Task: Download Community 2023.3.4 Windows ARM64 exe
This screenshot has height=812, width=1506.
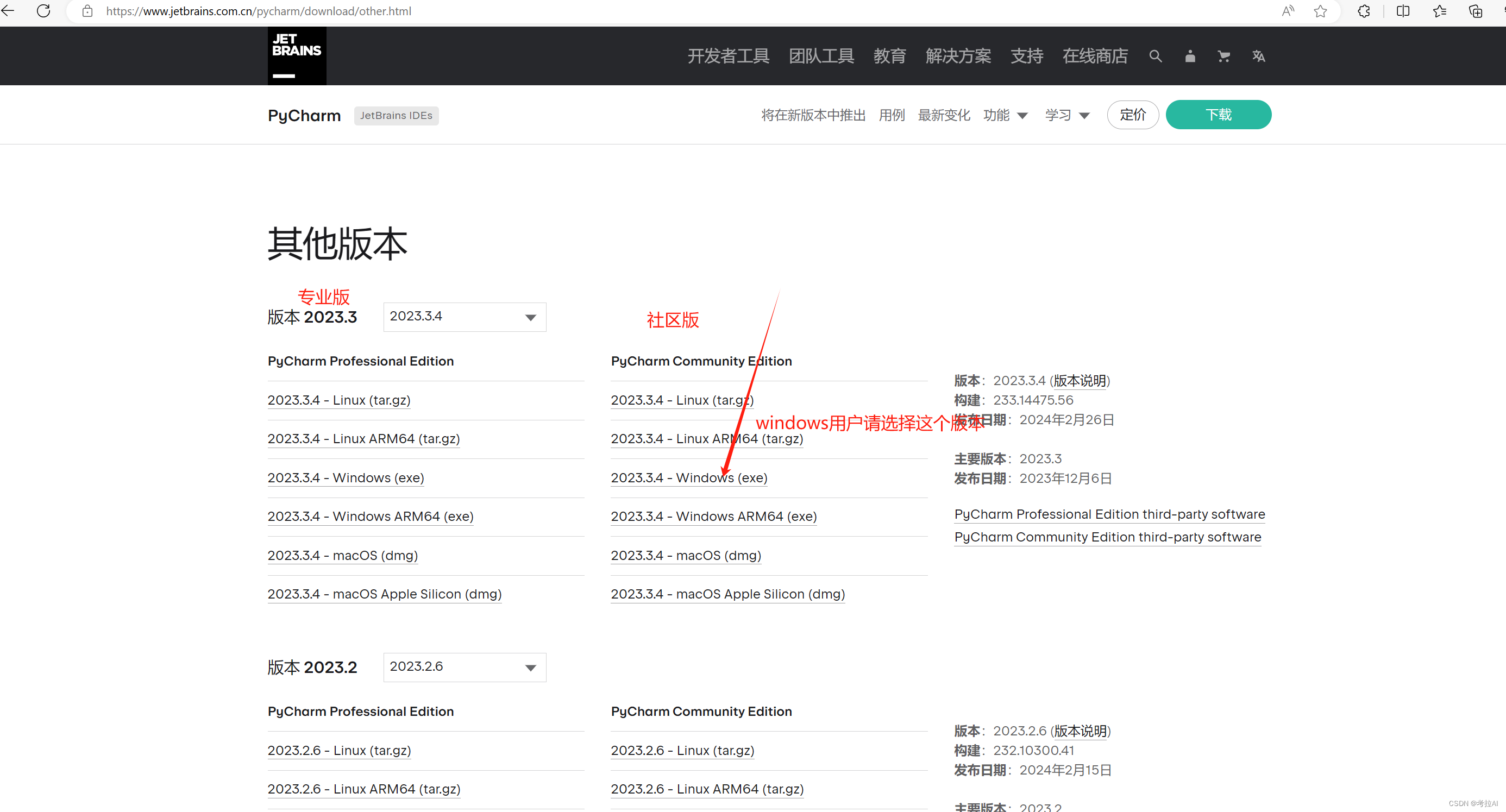Action: (714, 516)
